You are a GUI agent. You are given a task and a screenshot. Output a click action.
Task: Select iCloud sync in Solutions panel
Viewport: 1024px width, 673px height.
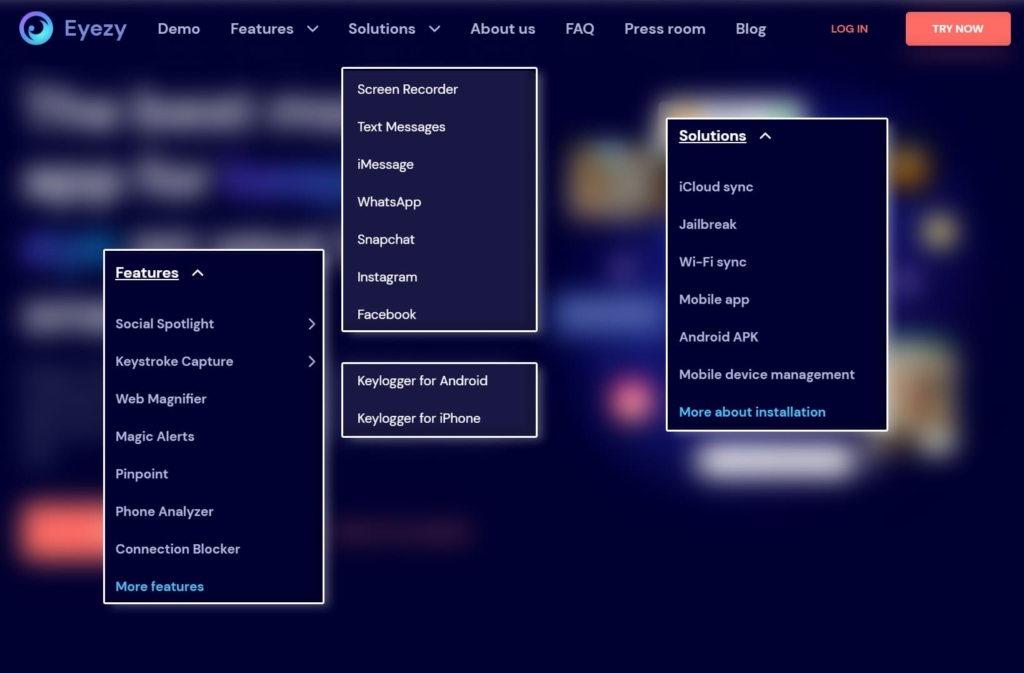716,187
